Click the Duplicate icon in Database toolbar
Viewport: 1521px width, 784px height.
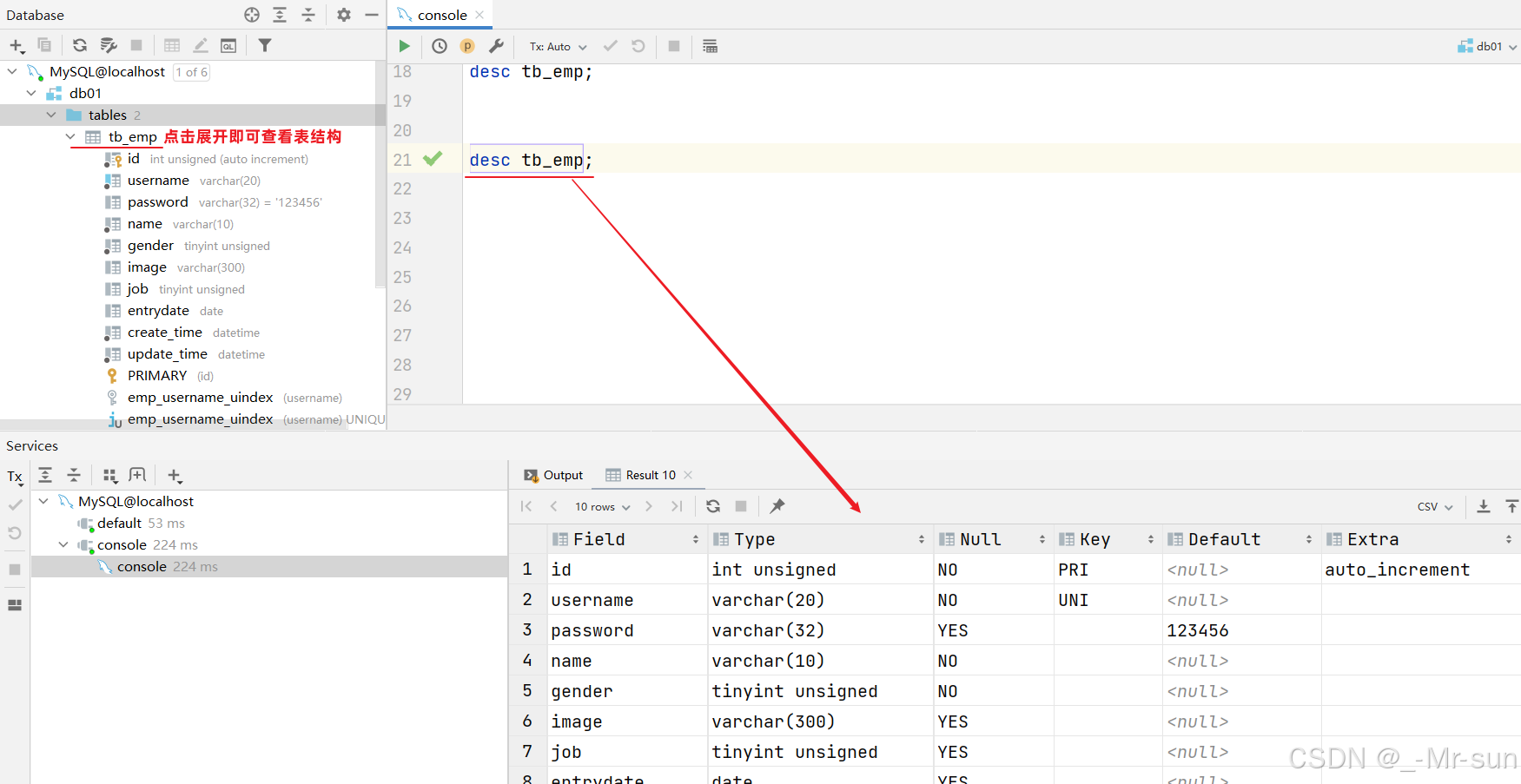[x=44, y=45]
